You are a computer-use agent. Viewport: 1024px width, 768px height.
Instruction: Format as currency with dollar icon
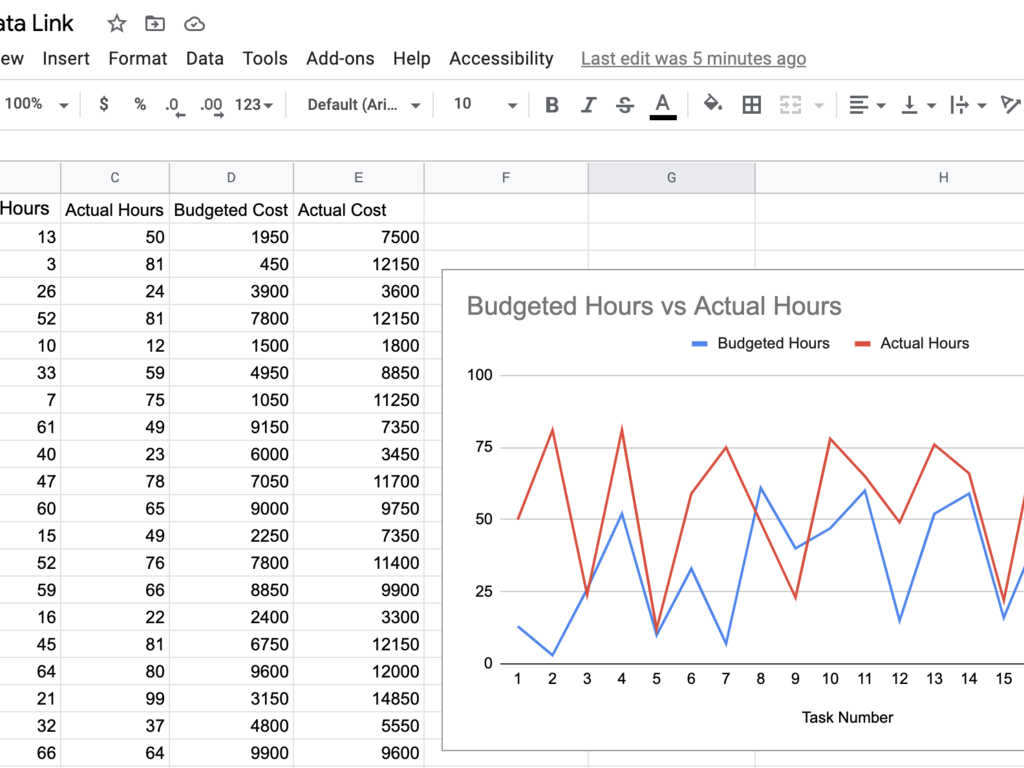coord(104,104)
